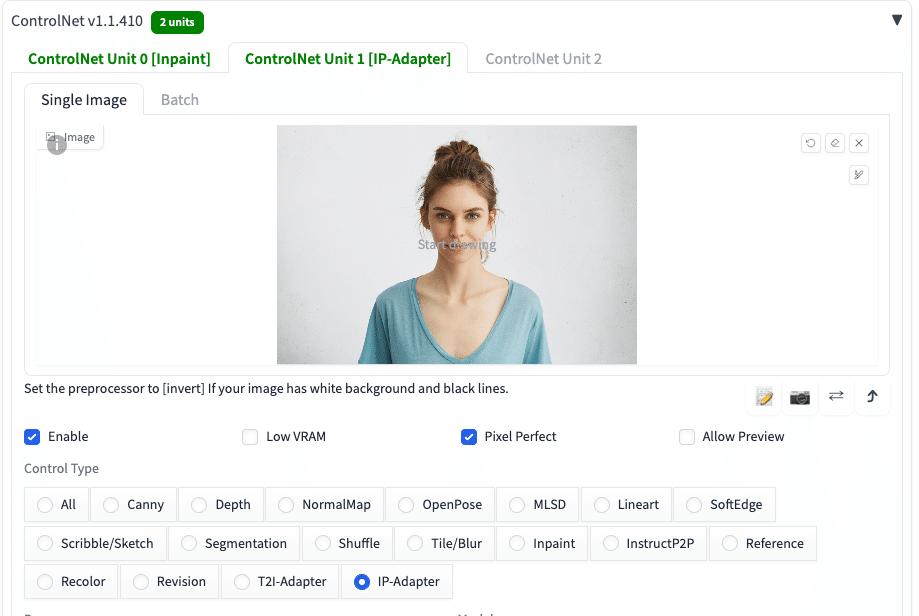Choose the Tile/Blur control type
This screenshot has height=616, width=919.
coord(445,543)
